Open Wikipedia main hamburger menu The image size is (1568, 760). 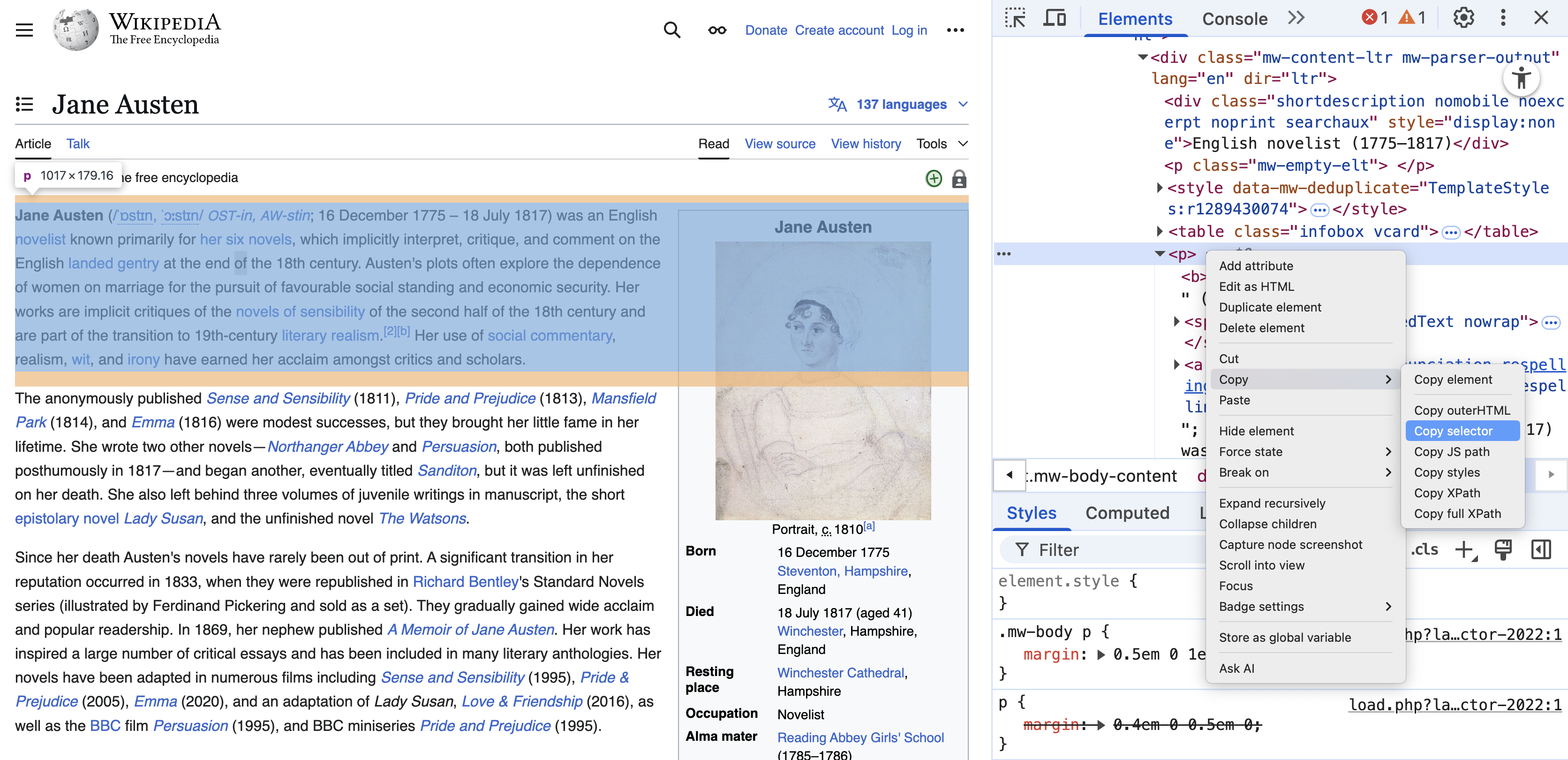[24, 30]
